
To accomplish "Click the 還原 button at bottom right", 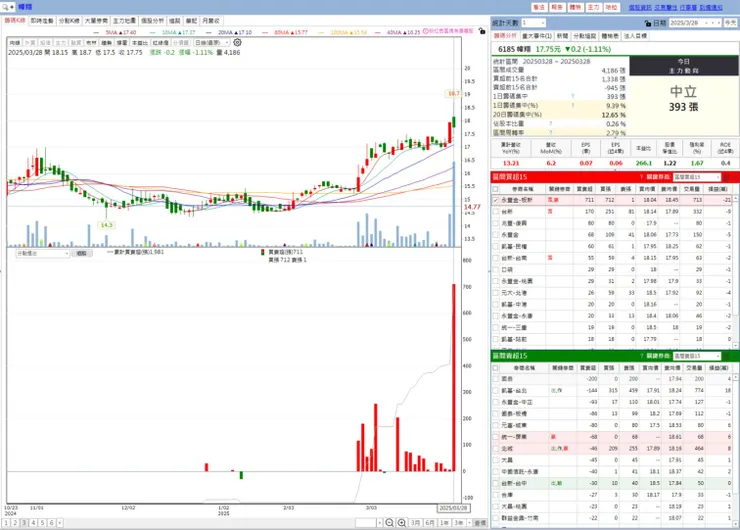I will tap(480, 522).
